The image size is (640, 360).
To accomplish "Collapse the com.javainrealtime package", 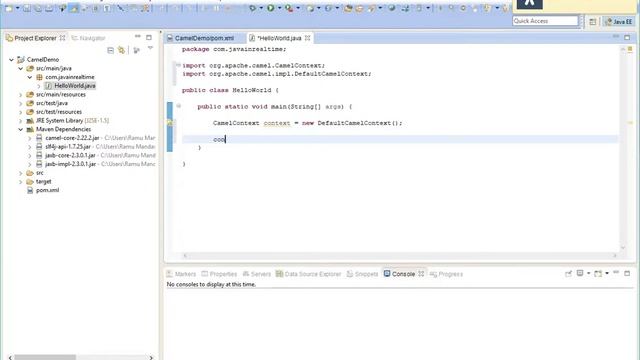I will [30, 77].
